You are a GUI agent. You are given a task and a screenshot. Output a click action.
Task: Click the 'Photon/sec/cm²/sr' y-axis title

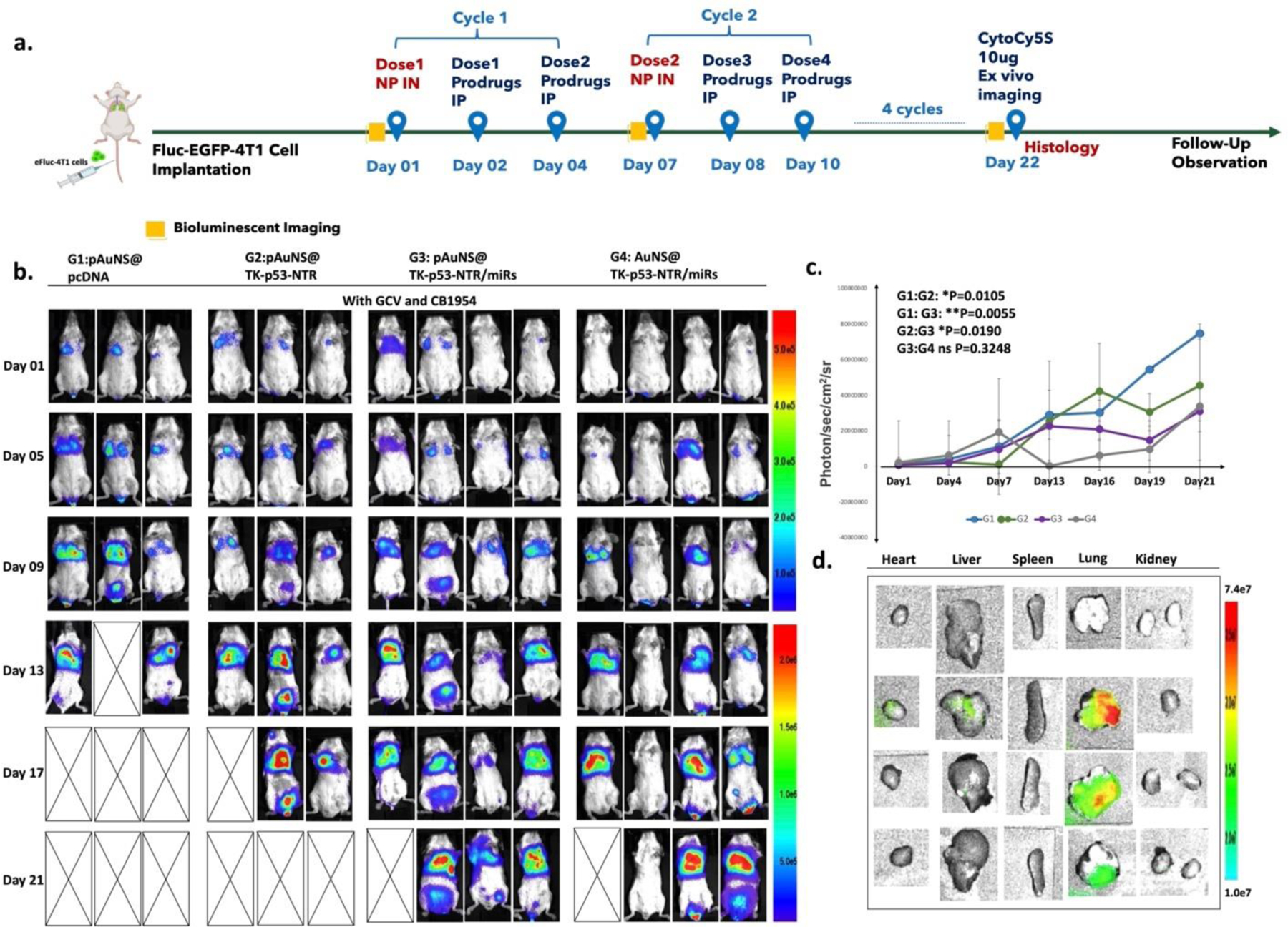(x=826, y=423)
